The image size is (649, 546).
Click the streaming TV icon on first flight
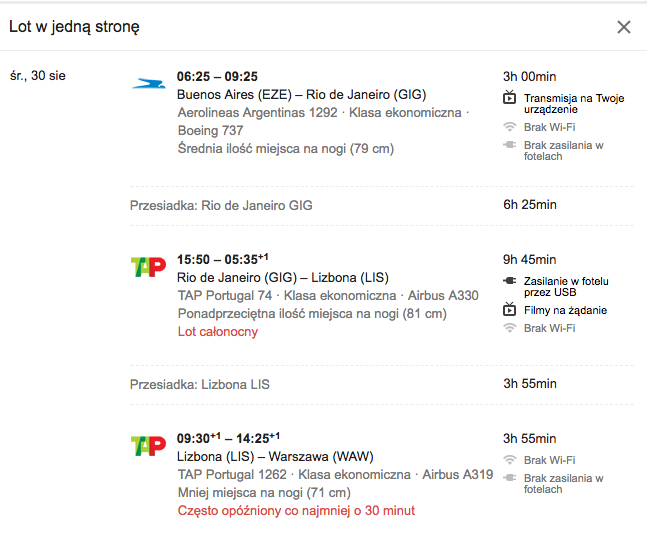510,98
